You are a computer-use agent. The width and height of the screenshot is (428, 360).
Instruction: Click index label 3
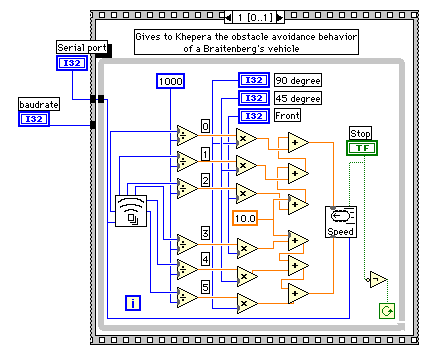205,233
